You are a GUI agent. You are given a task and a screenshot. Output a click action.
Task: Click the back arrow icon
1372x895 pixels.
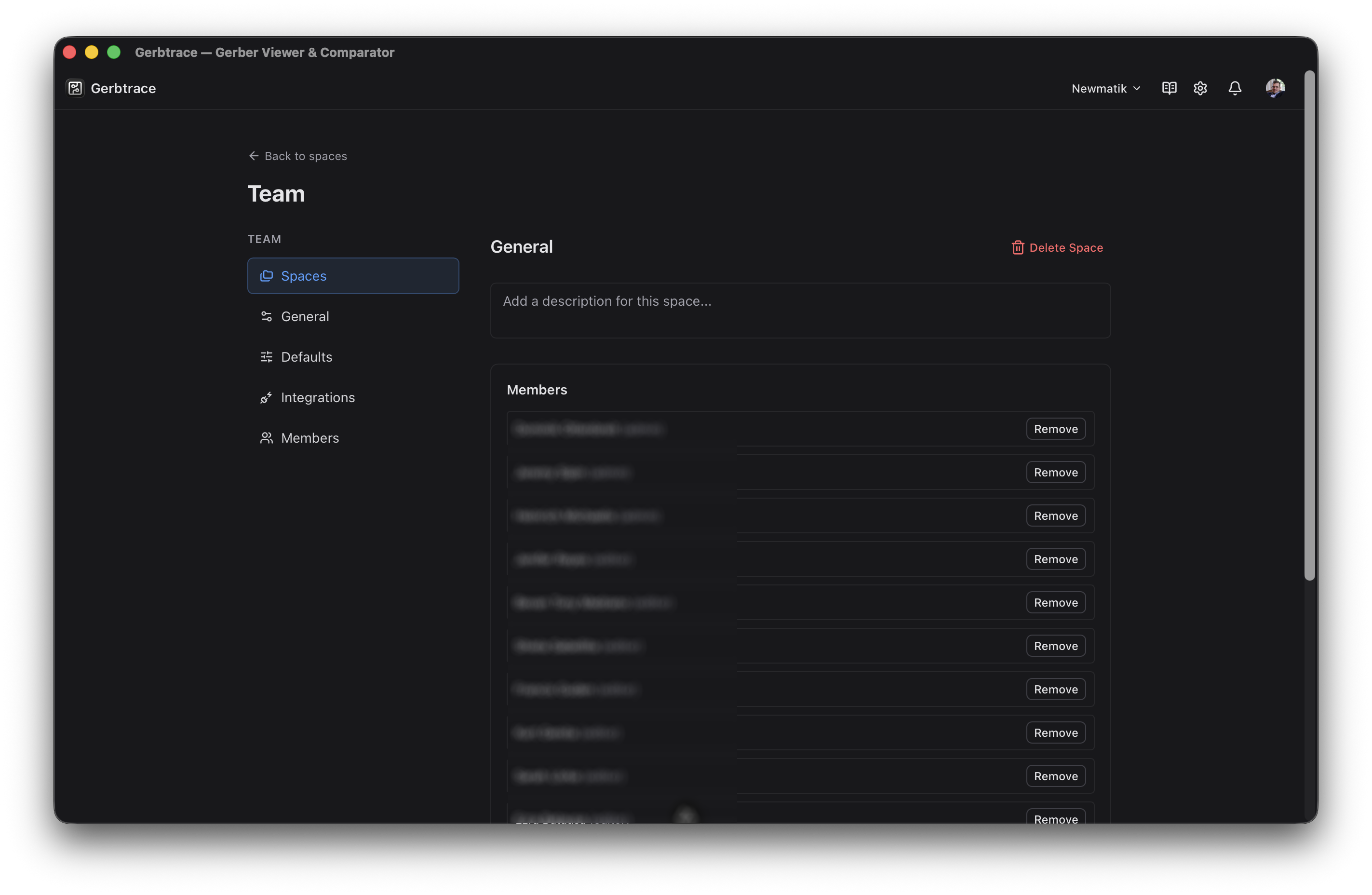pyautogui.click(x=254, y=156)
